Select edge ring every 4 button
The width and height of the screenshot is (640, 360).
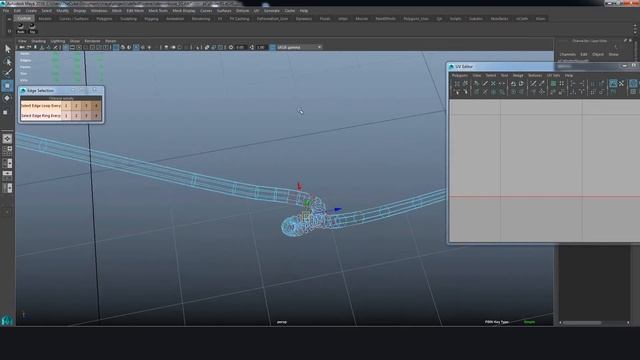96,116
